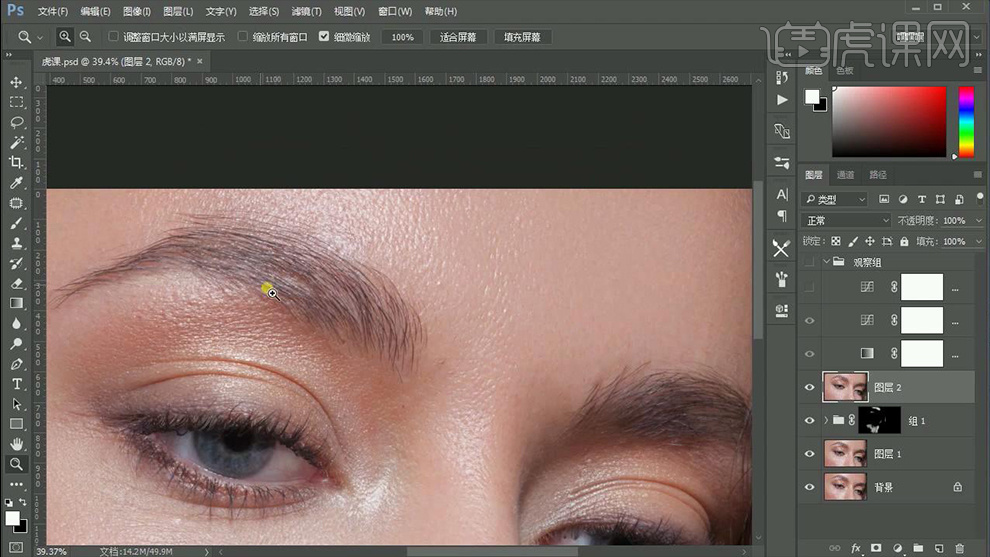Switch to the 路径 tab
Viewport: 990px width, 557px height.
(878, 175)
